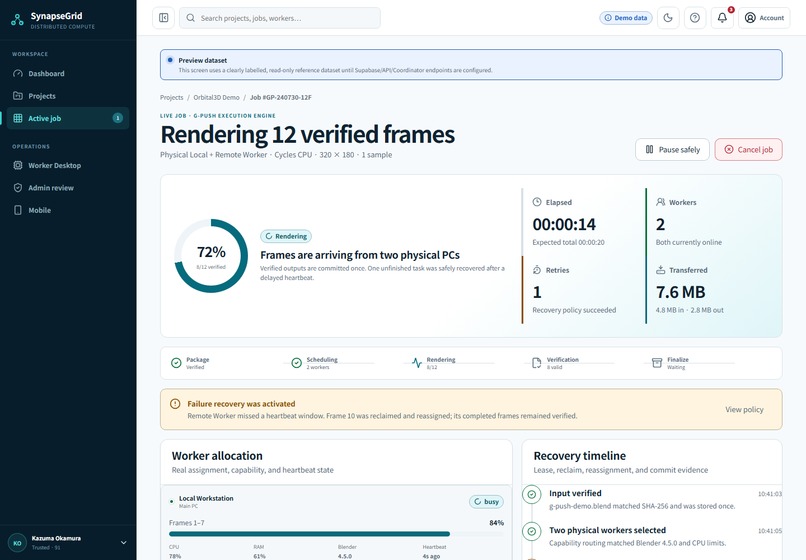Click the pause icon in Pause safely
This screenshot has height=560, width=806.
point(649,150)
